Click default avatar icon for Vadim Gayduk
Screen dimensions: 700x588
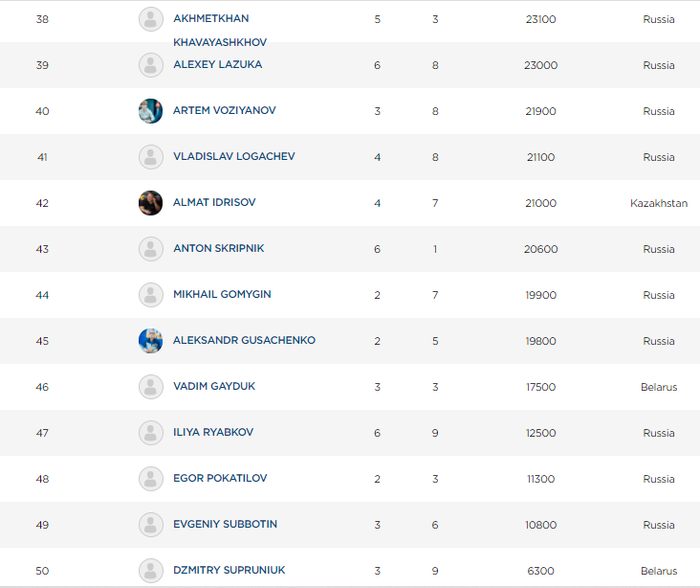pyautogui.click(x=150, y=387)
